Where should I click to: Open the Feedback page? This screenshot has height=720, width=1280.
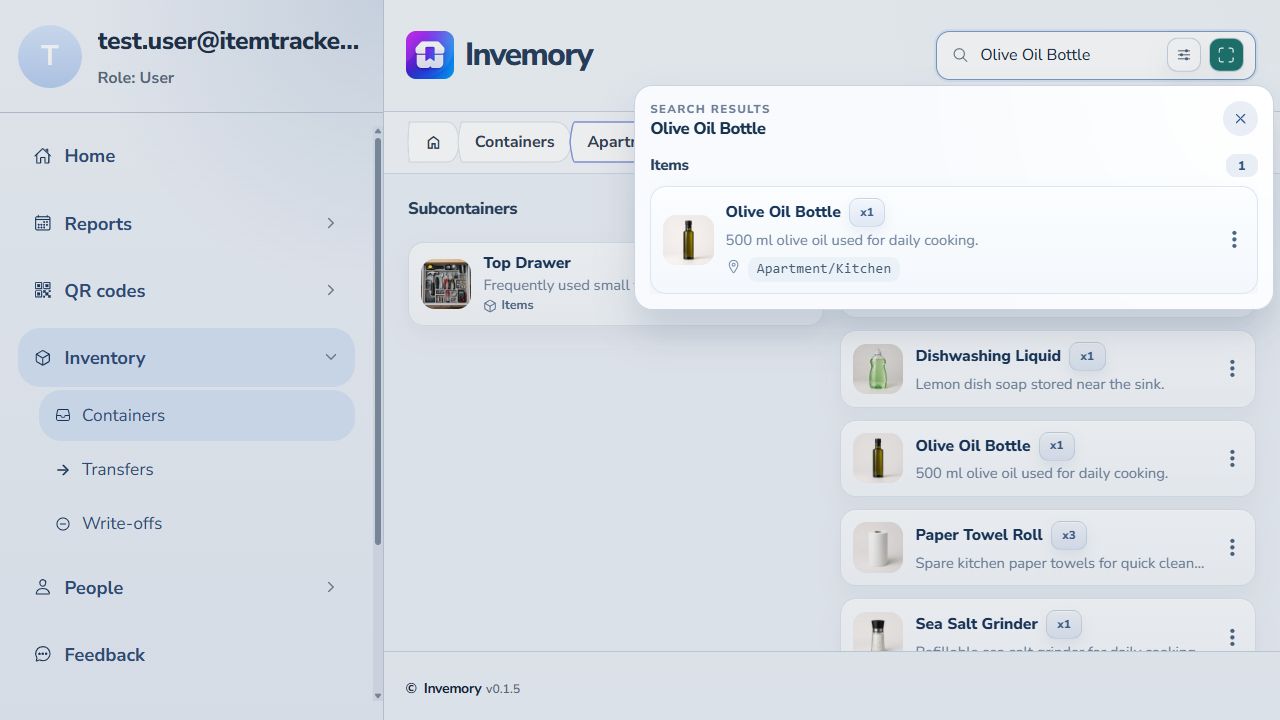186,654
